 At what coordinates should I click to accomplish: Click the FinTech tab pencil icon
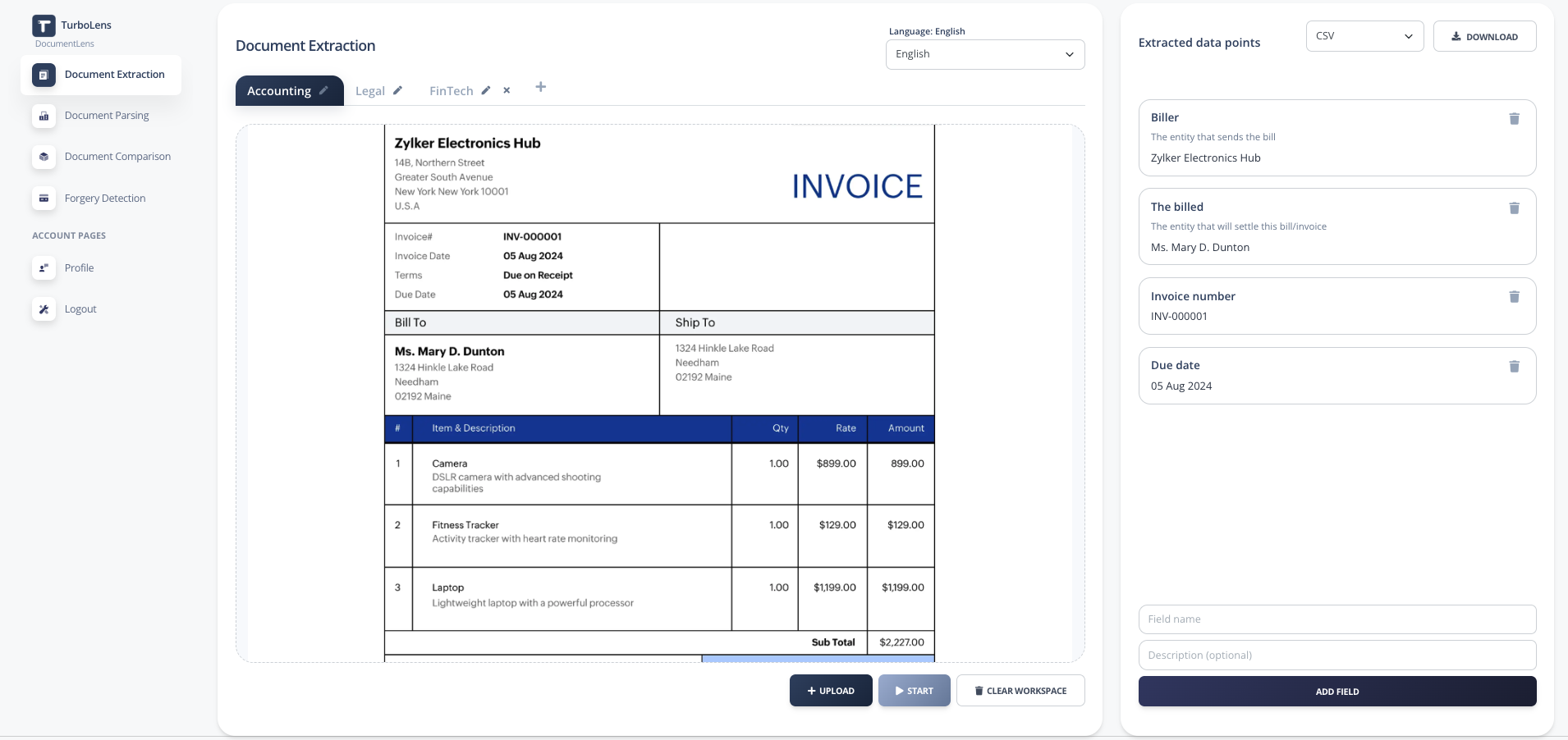coord(486,91)
